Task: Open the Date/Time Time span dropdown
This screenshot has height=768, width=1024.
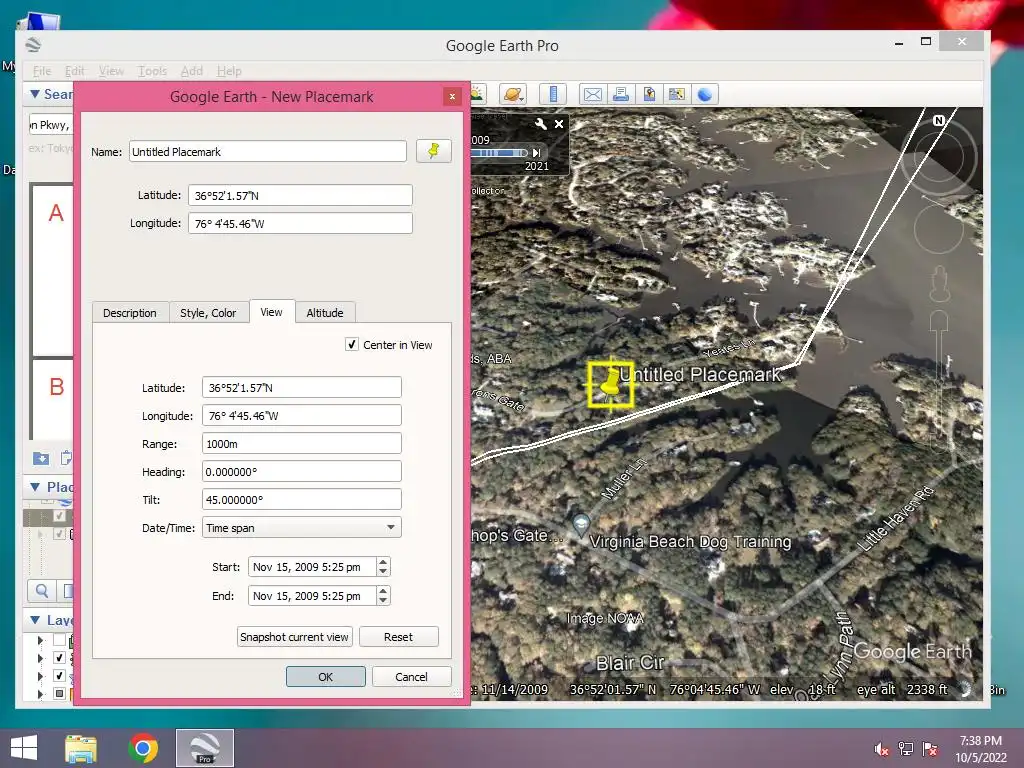Action: 302,527
